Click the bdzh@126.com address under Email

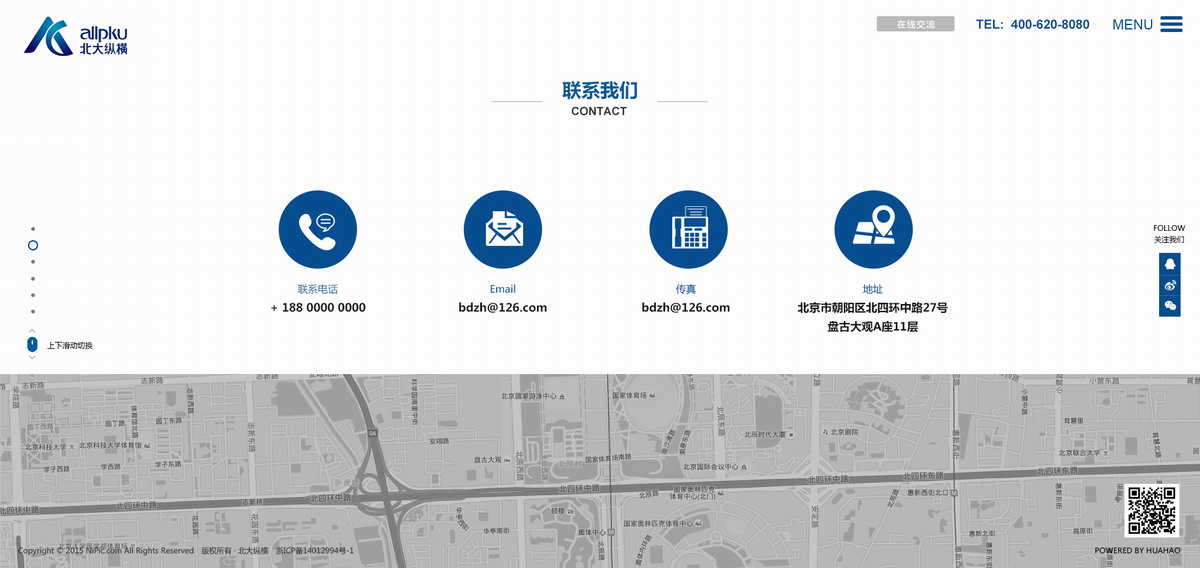pos(503,308)
